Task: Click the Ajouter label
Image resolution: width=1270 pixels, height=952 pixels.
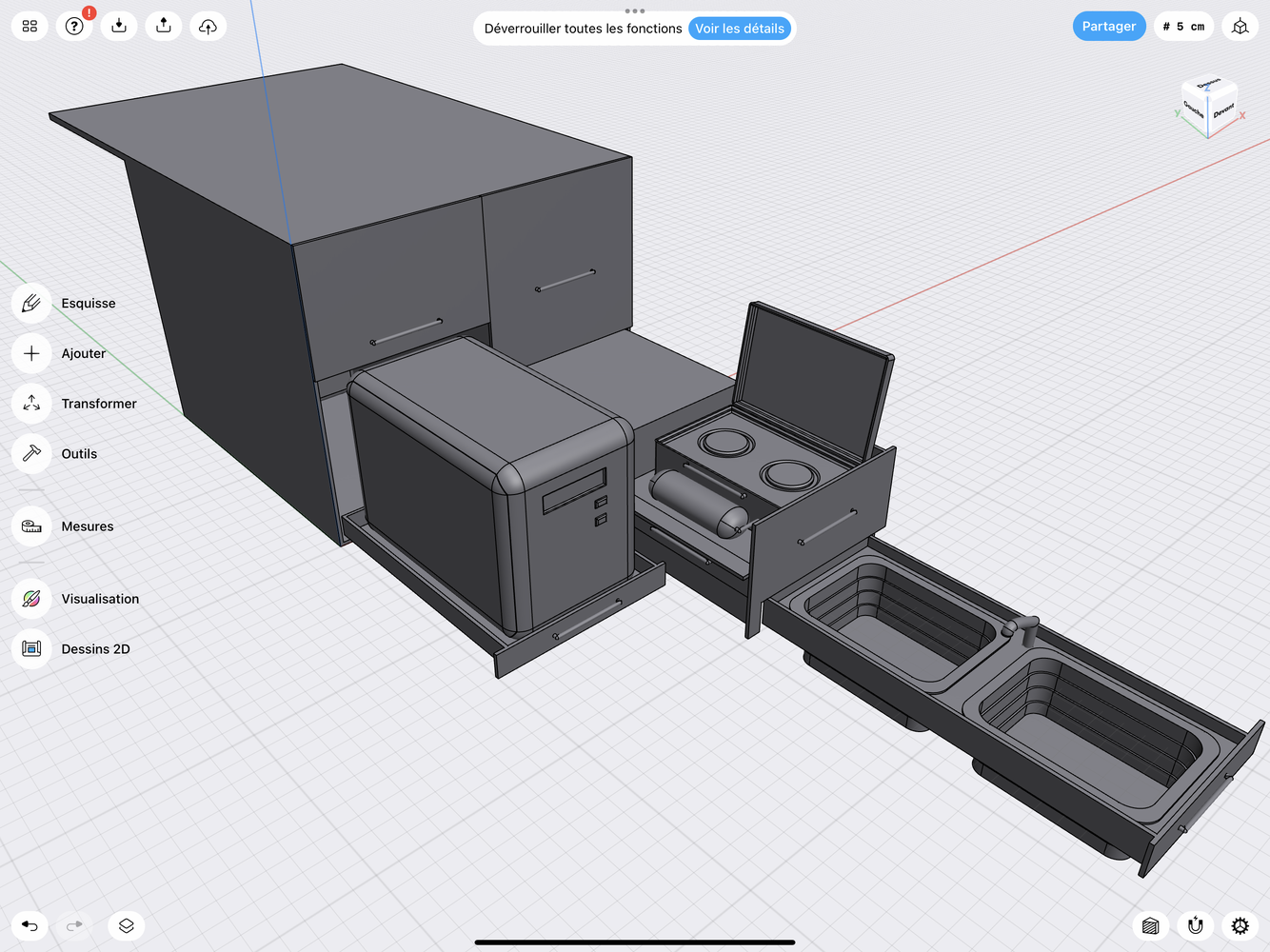Action: click(84, 353)
